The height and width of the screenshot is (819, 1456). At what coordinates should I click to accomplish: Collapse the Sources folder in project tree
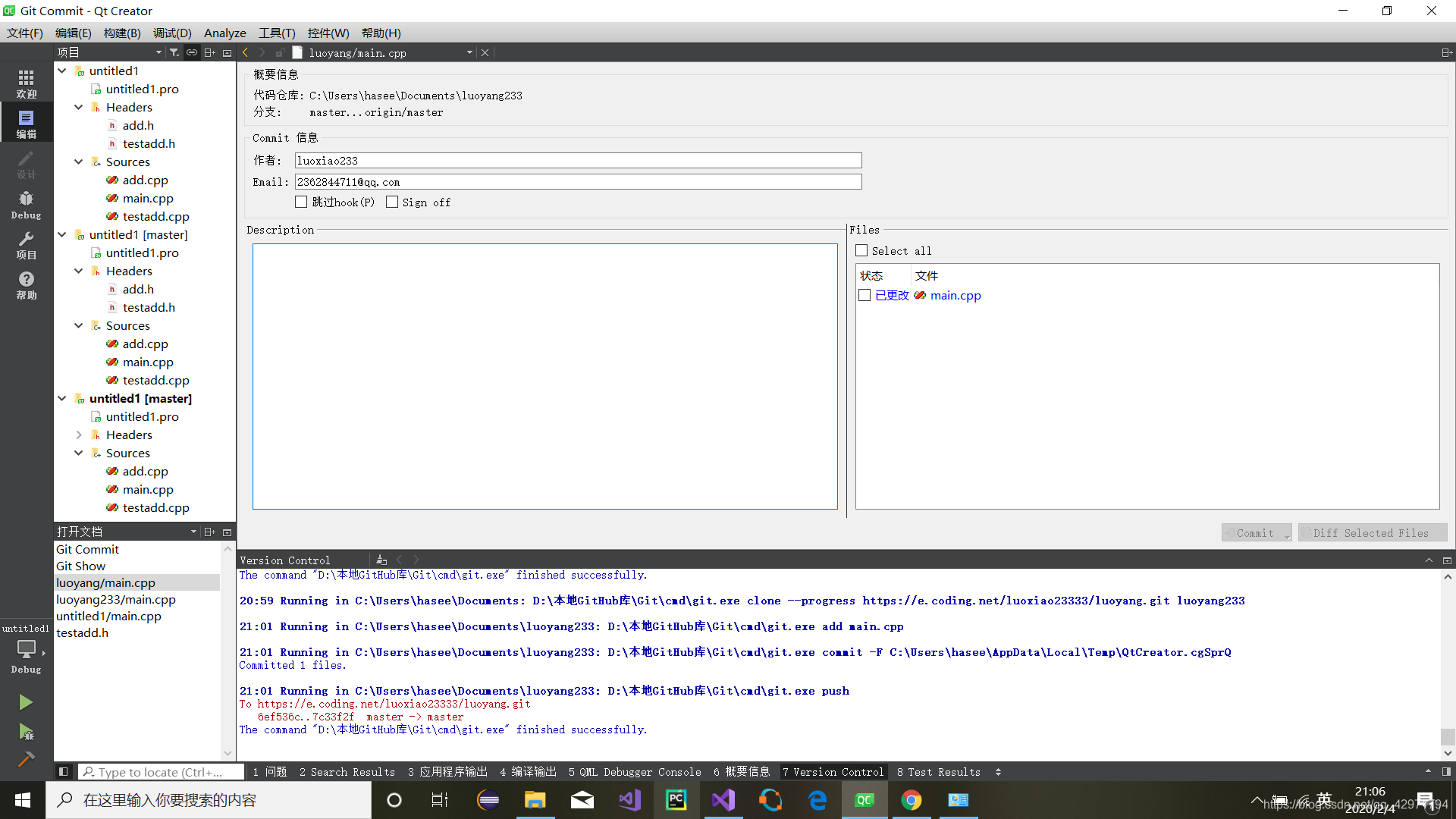click(x=80, y=162)
